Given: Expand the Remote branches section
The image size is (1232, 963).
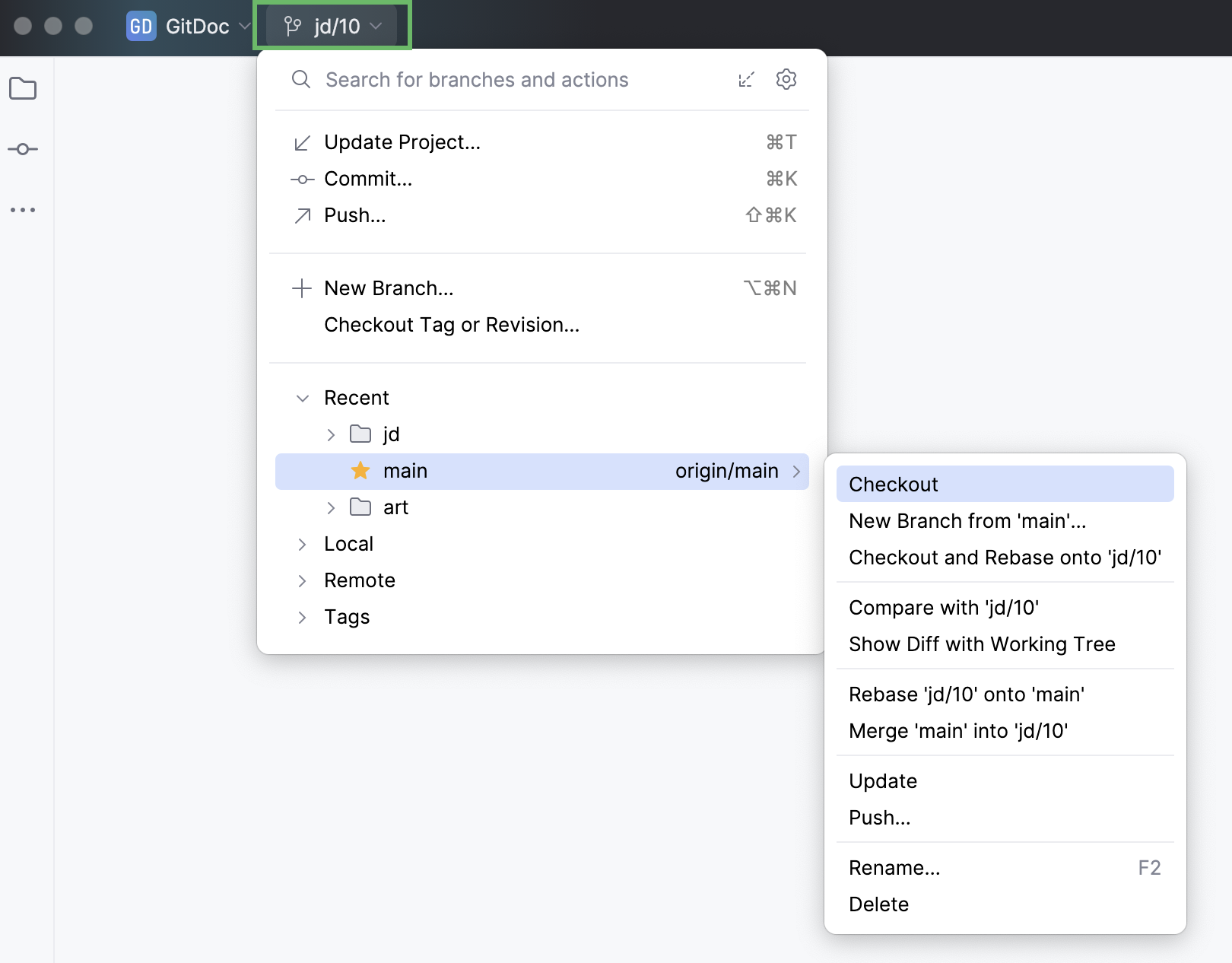Looking at the screenshot, I should (302, 580).
